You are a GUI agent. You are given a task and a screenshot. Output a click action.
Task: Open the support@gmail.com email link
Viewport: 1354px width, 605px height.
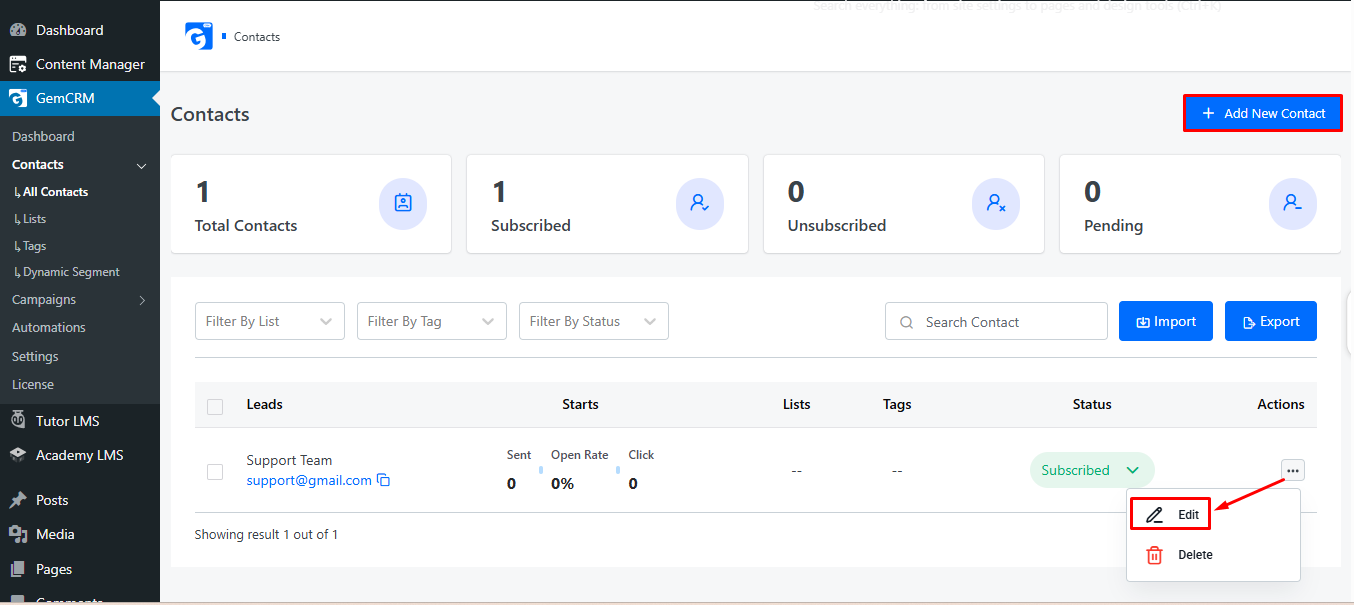click(309, 481)
